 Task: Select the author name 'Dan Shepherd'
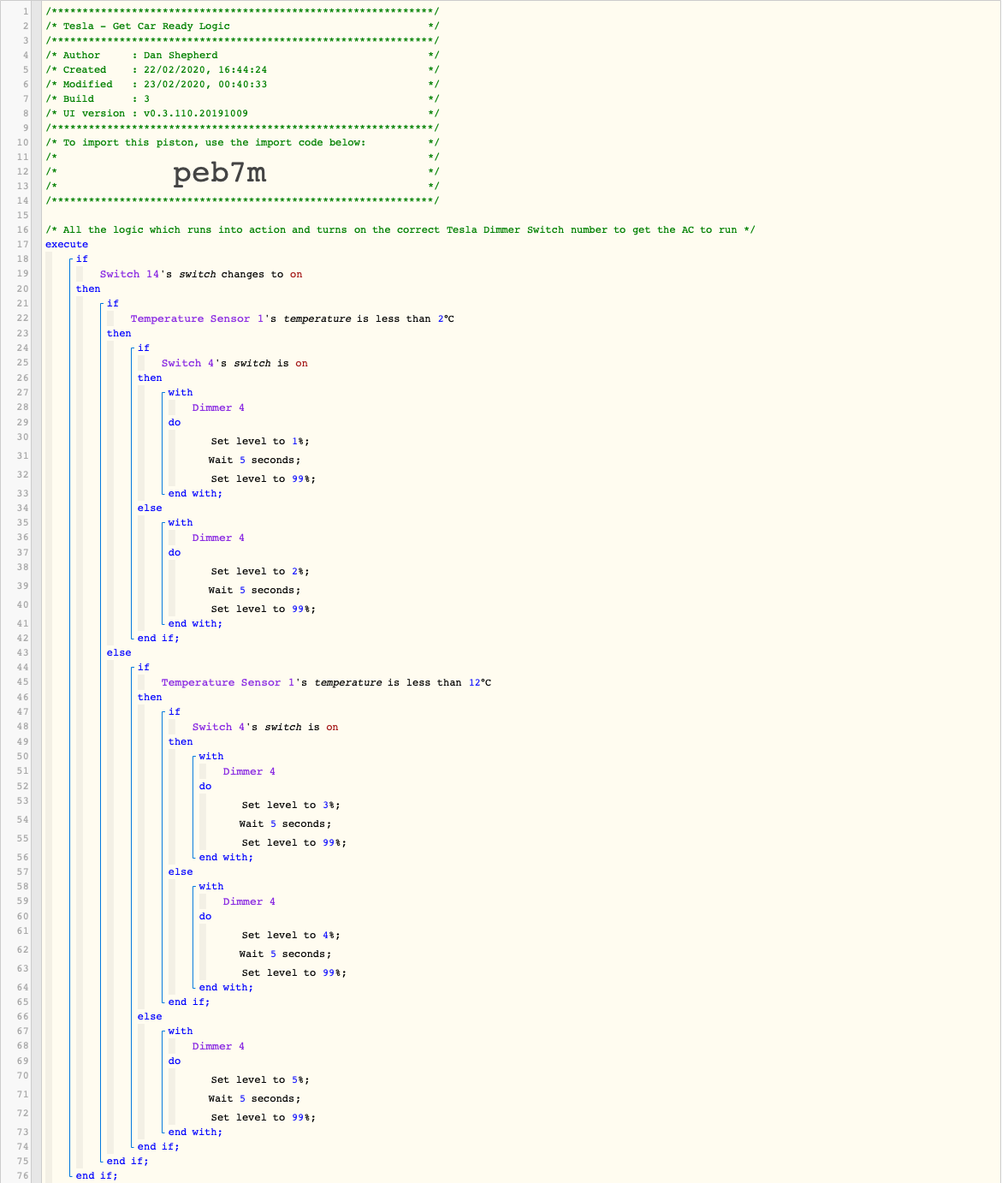[181, 55]
